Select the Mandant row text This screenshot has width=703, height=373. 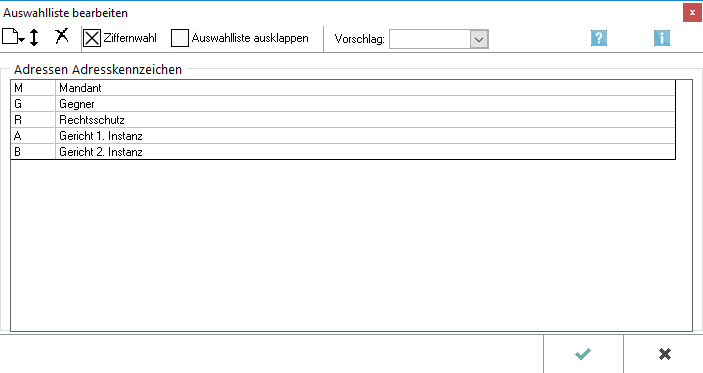[x=80, y=88]
